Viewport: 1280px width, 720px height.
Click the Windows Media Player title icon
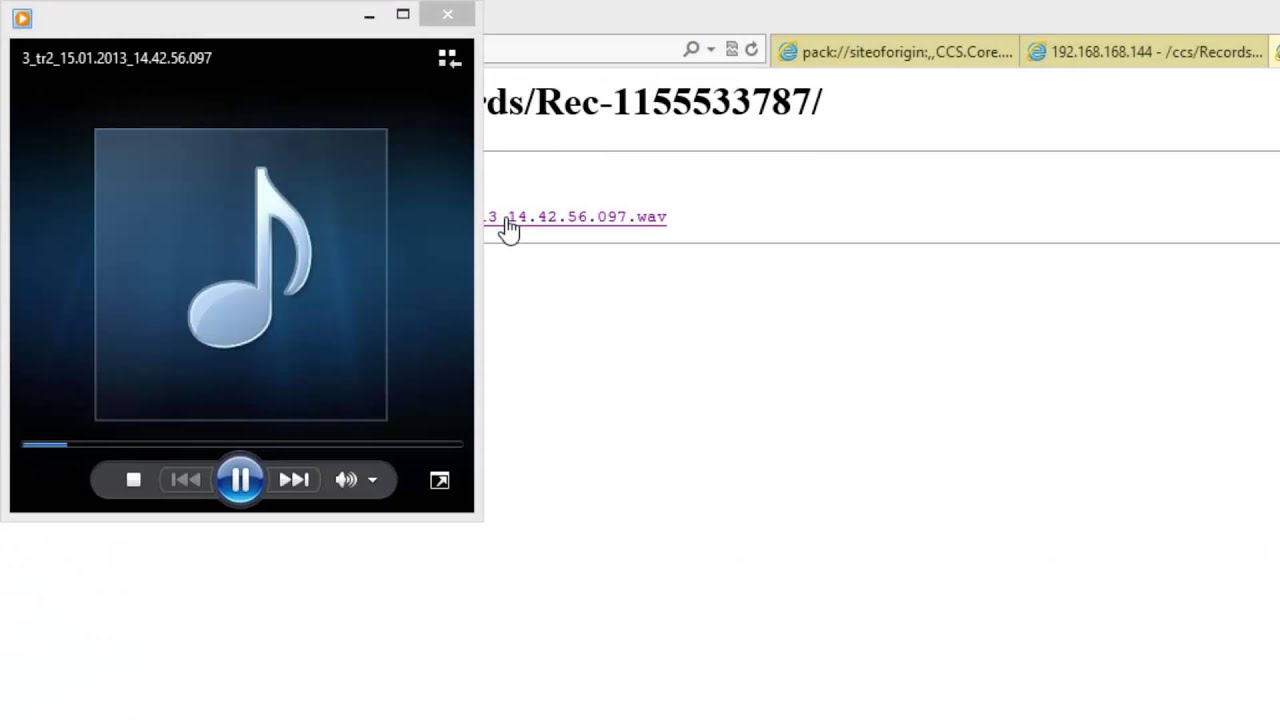[22, 17]
